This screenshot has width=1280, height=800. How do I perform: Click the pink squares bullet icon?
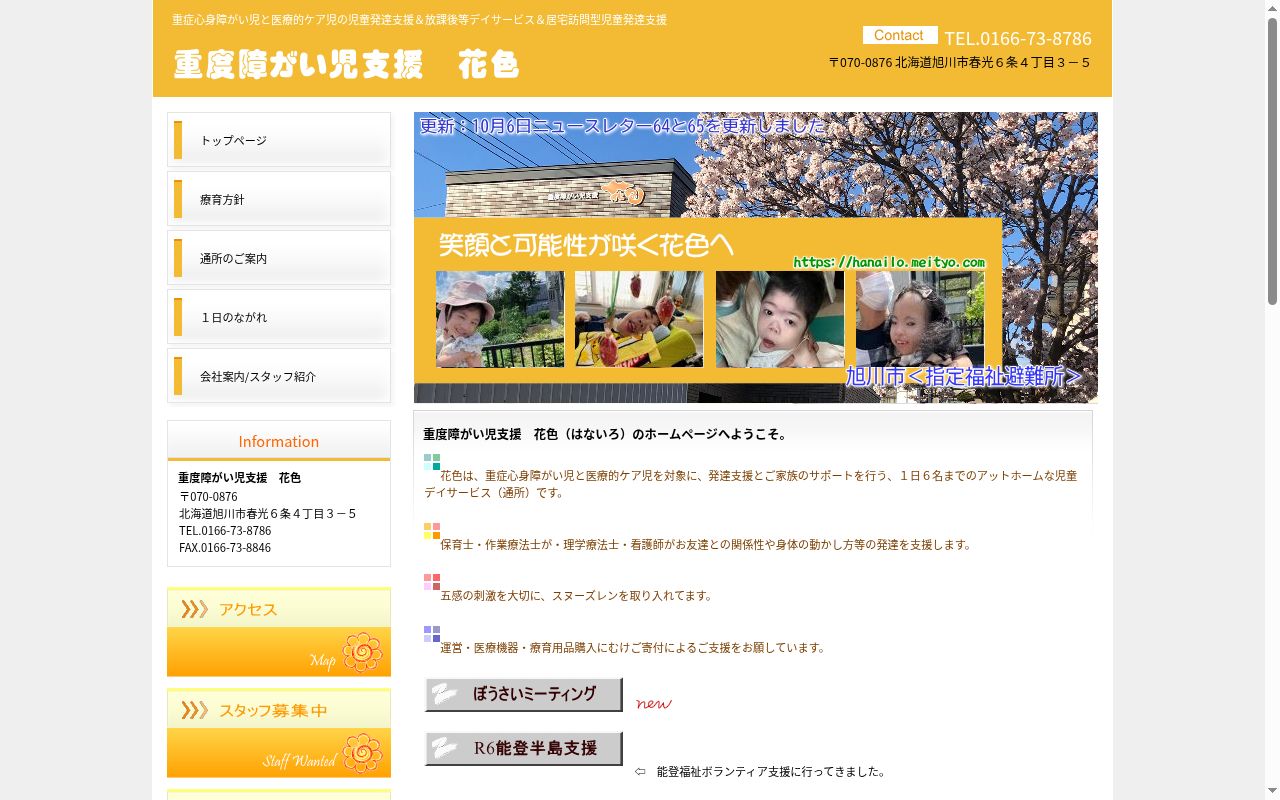(432, 582)
